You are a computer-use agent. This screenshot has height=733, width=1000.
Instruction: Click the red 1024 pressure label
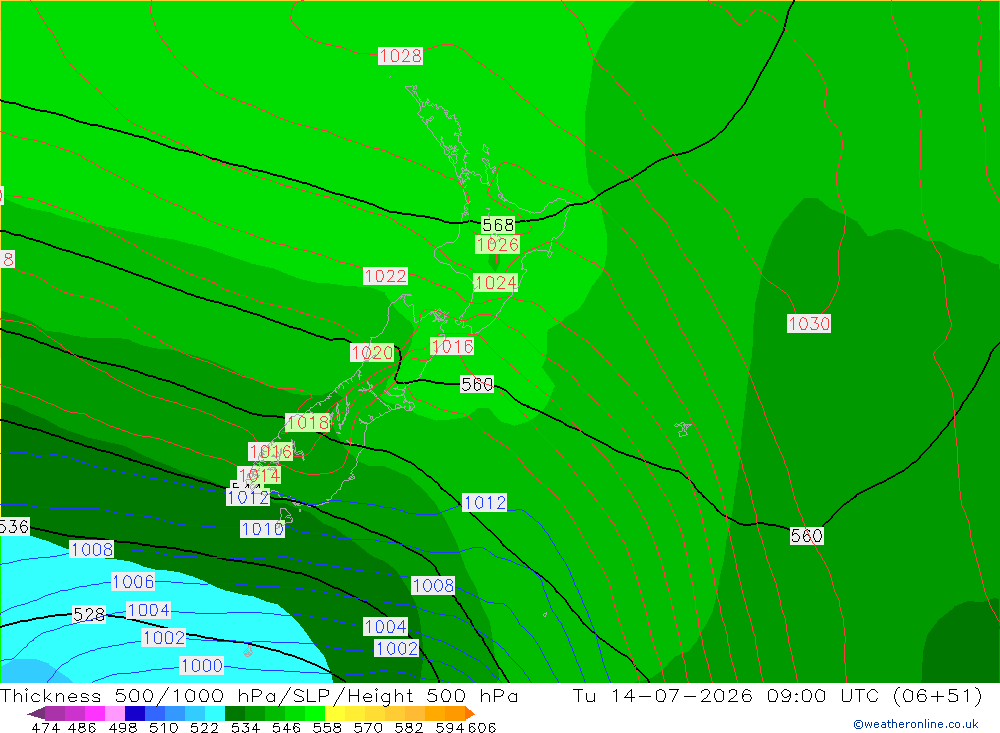[495, 283]
